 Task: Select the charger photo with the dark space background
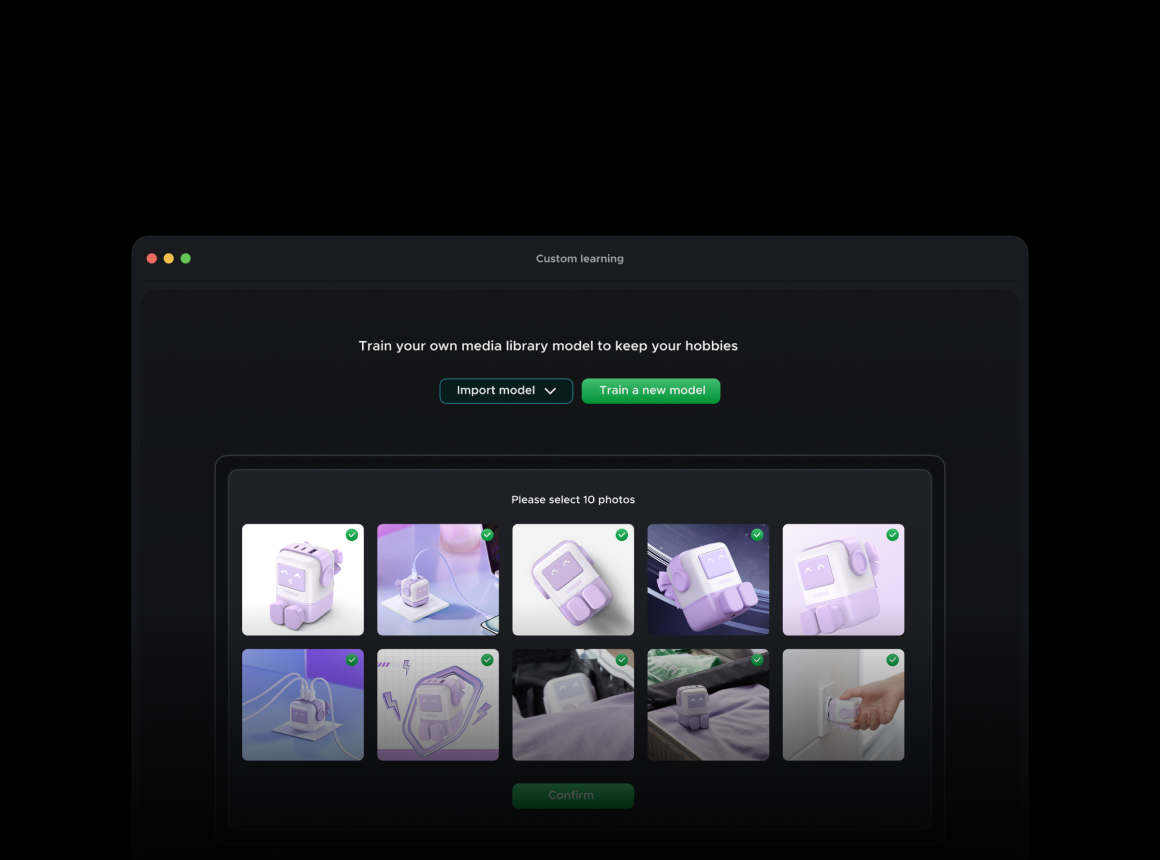click(x=708, y=585)
